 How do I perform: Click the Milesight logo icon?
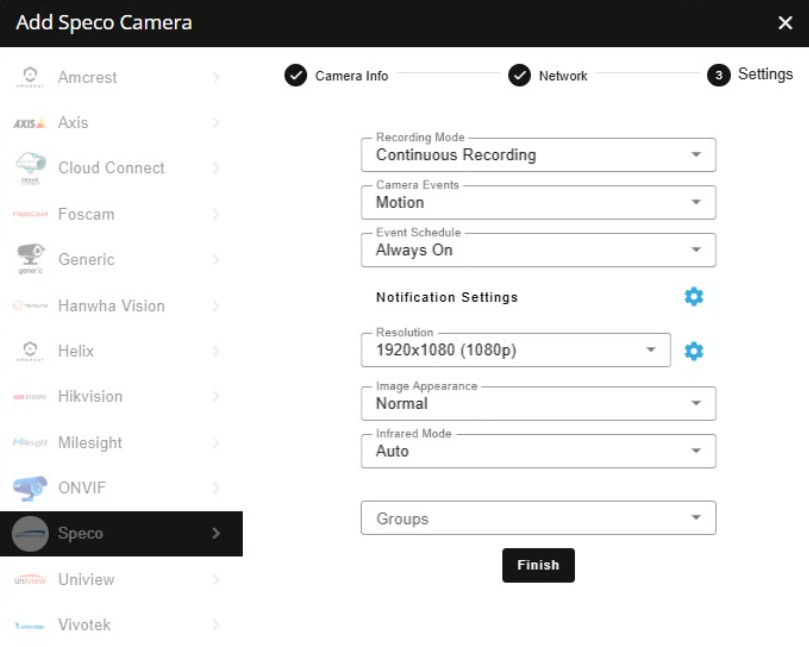(30, 442)
